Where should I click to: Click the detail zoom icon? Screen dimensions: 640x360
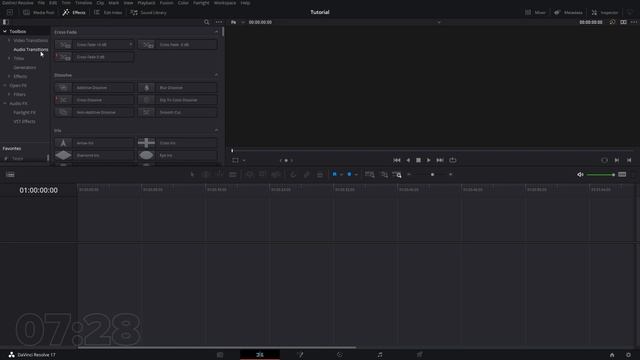[x=384, y=175]
